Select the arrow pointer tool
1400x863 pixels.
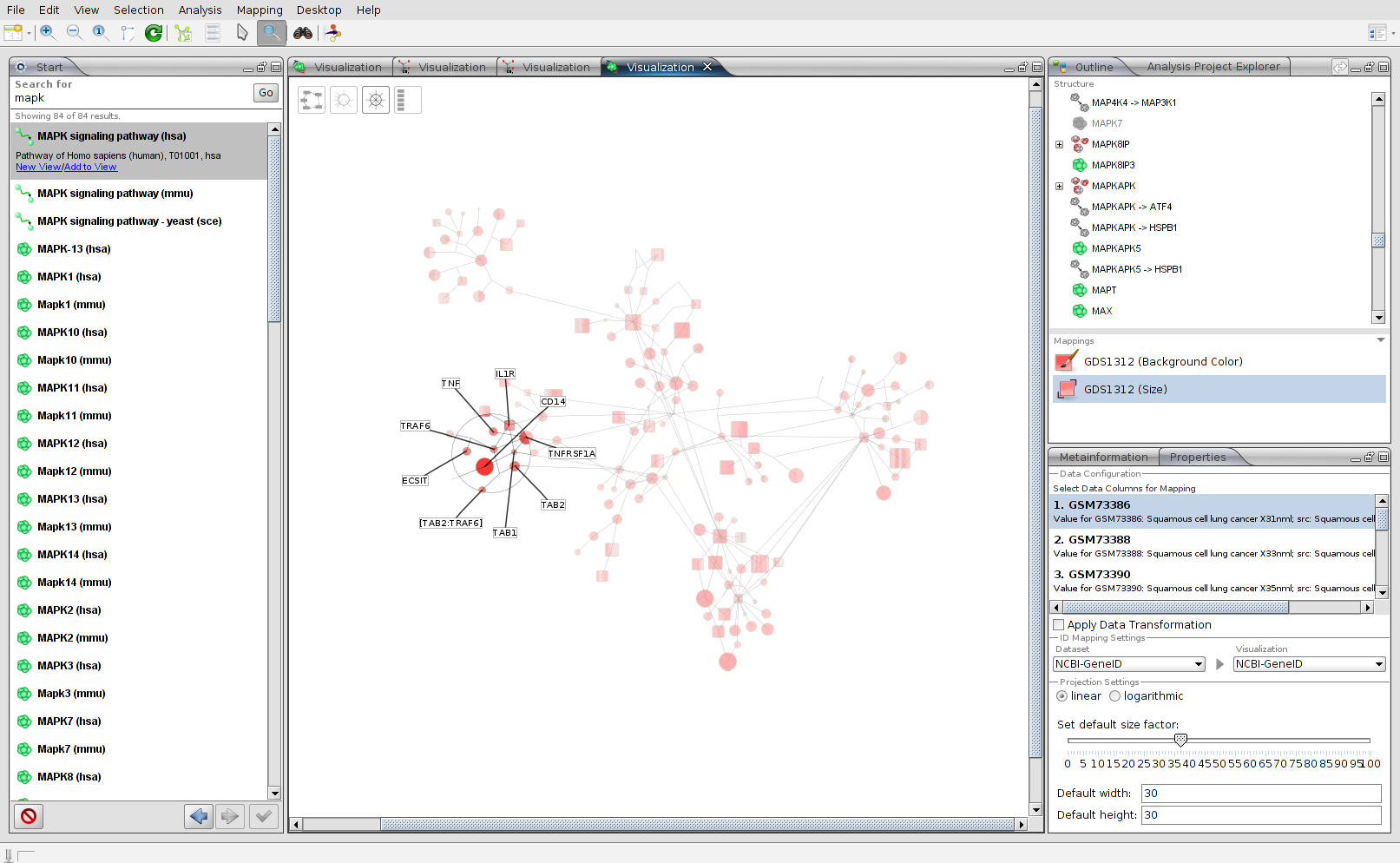click(x=242, y=33)
